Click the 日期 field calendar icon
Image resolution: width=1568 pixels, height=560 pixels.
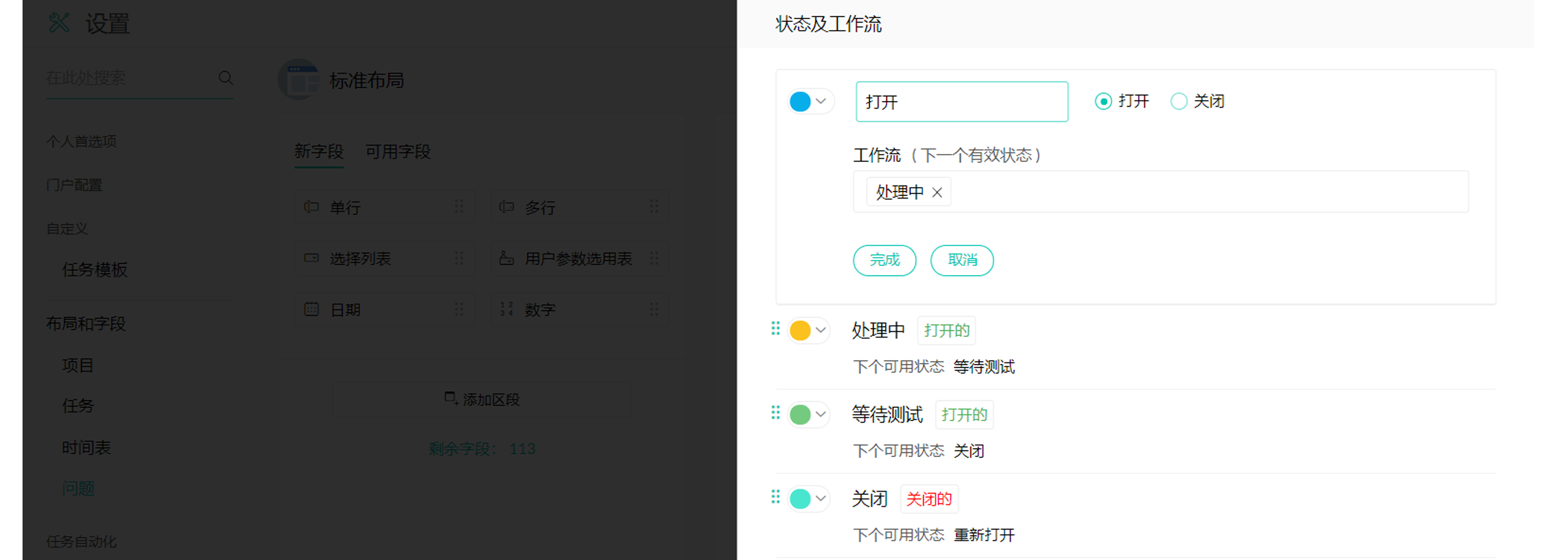(x=312, y=309)
